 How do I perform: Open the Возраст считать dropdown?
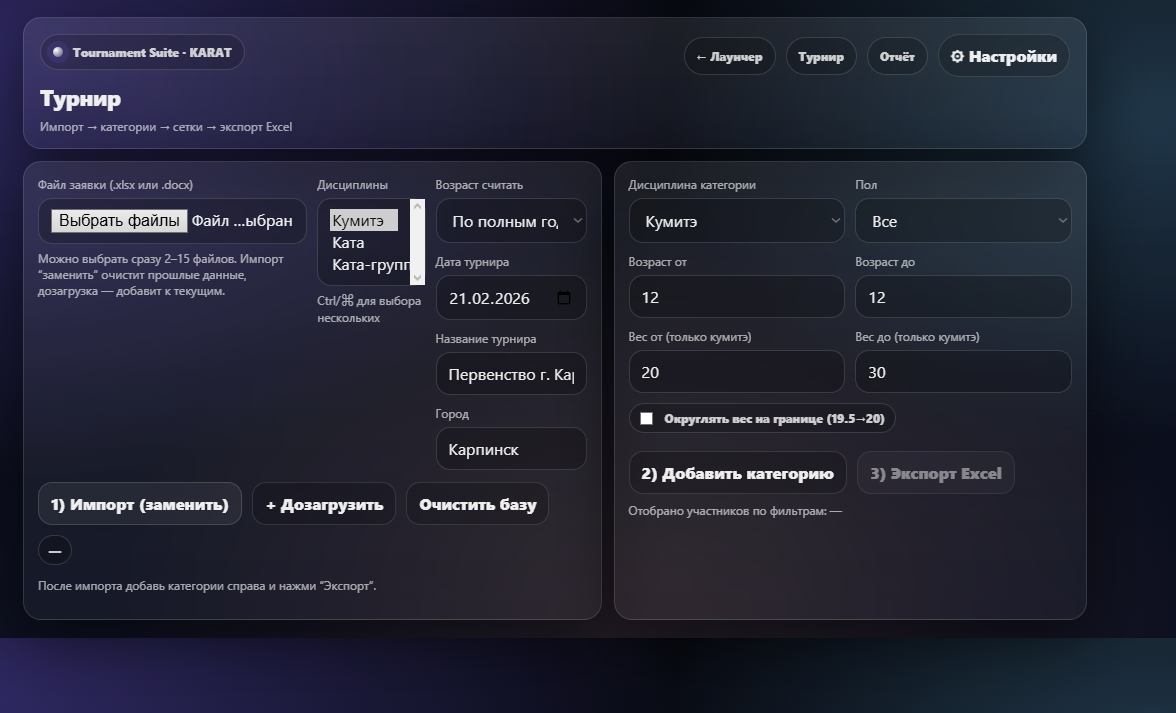point(511,221)
